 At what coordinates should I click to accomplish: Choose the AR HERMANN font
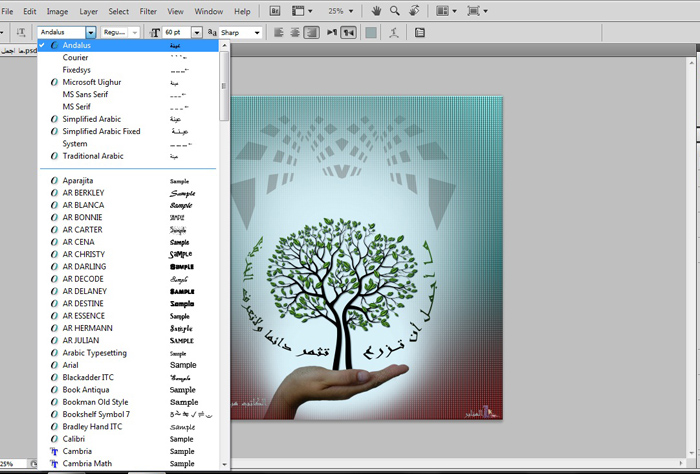coord(128,328)
